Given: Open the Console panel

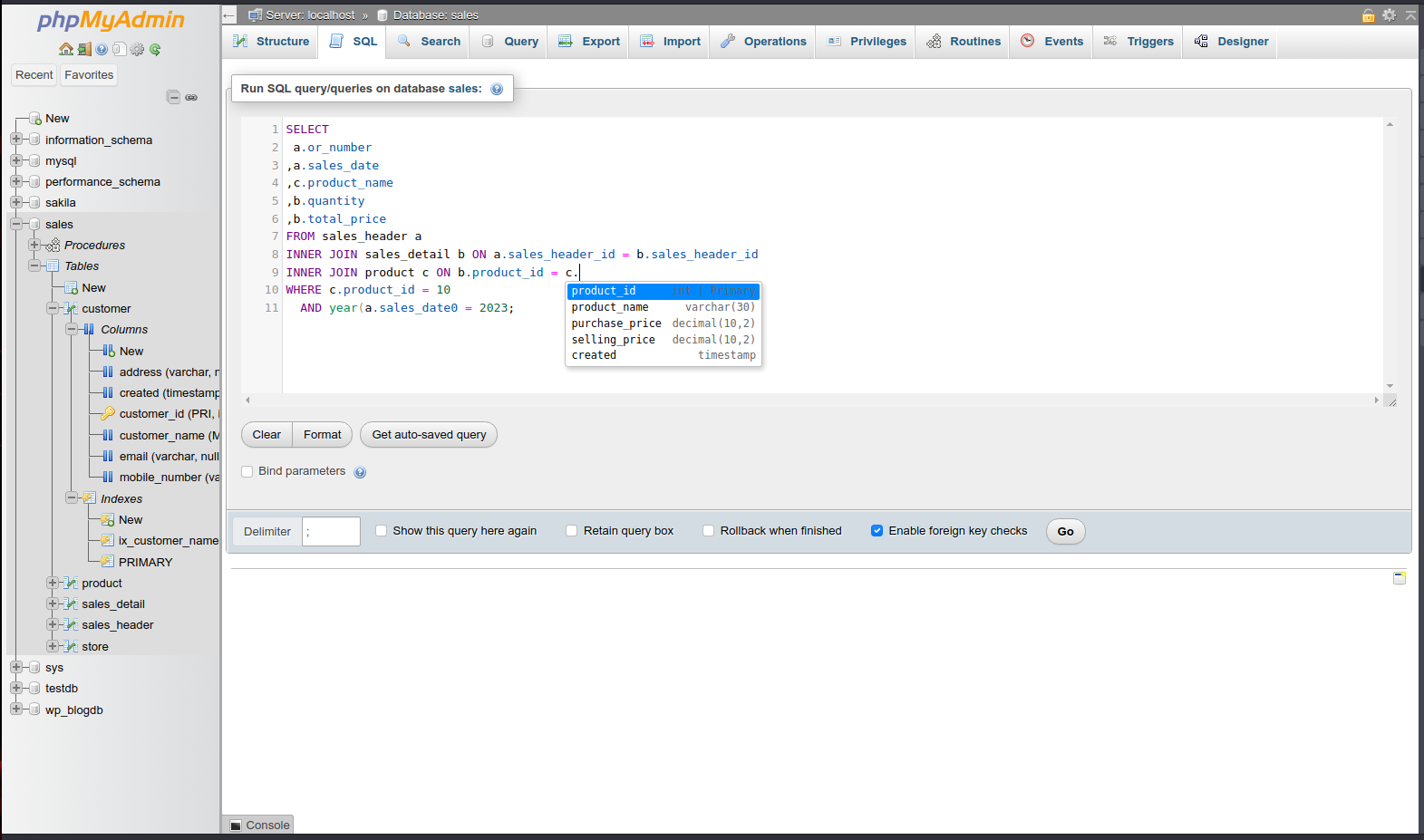Looking at the screenshot, I should tap(259, 826).
